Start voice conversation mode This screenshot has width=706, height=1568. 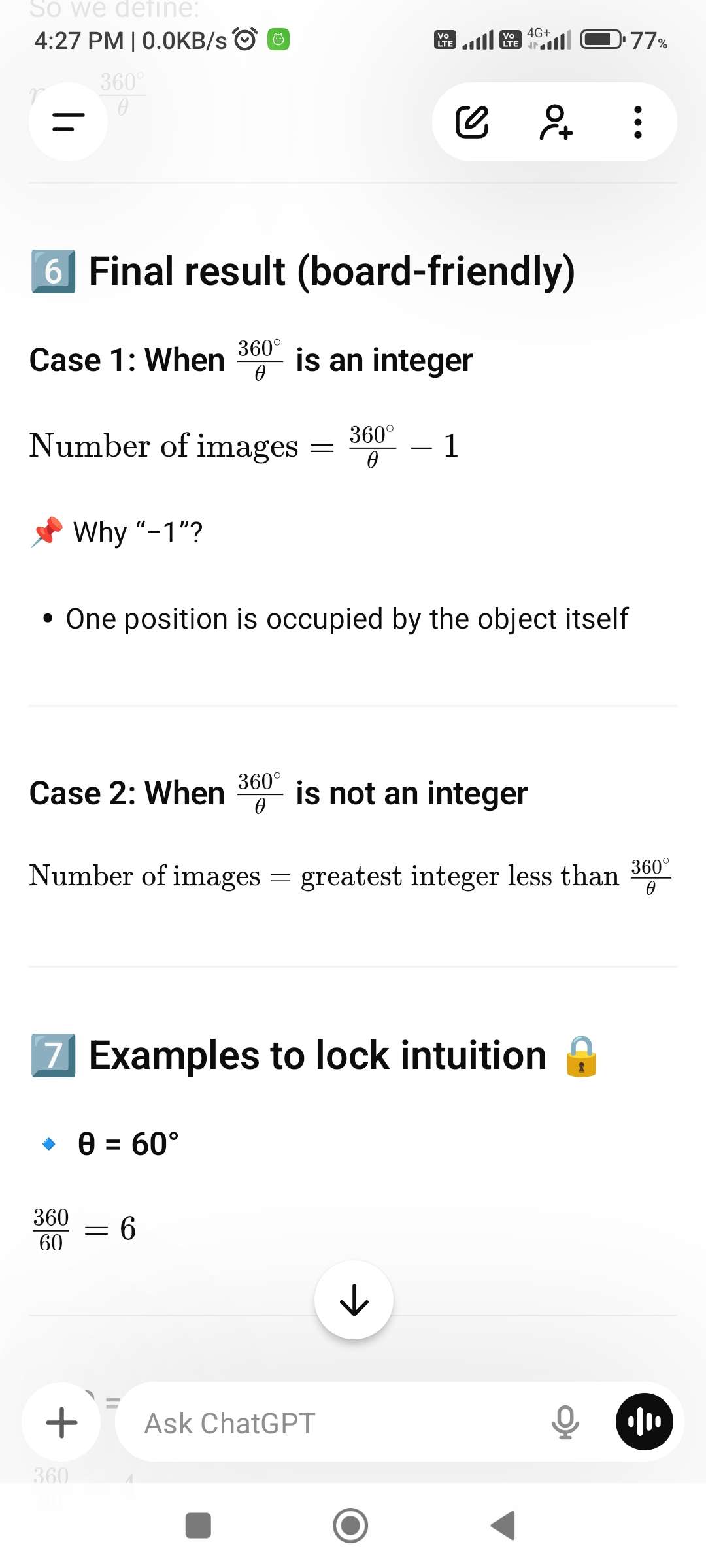coord(643,1422)
